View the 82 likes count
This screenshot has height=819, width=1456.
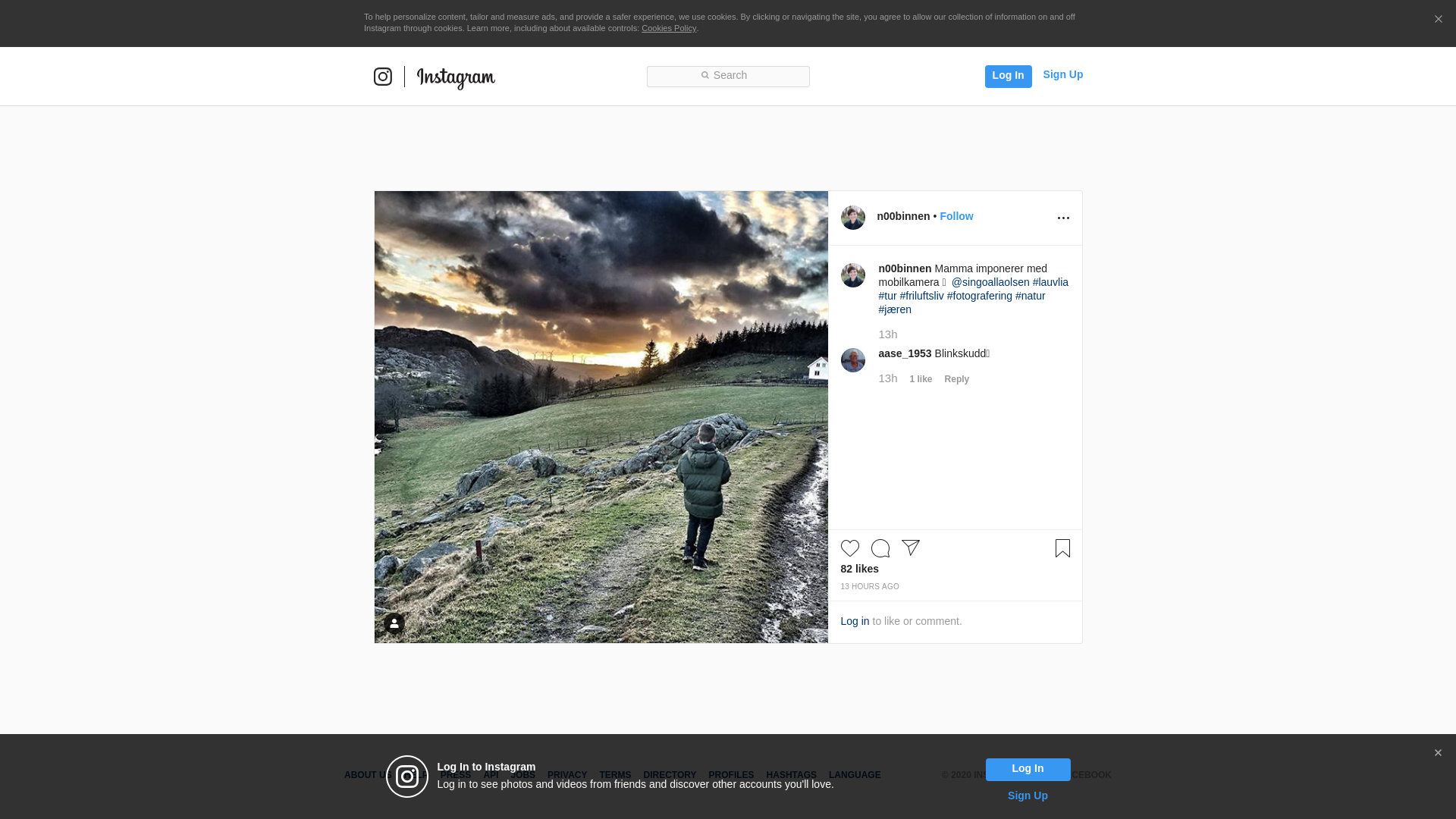[860, 569]
